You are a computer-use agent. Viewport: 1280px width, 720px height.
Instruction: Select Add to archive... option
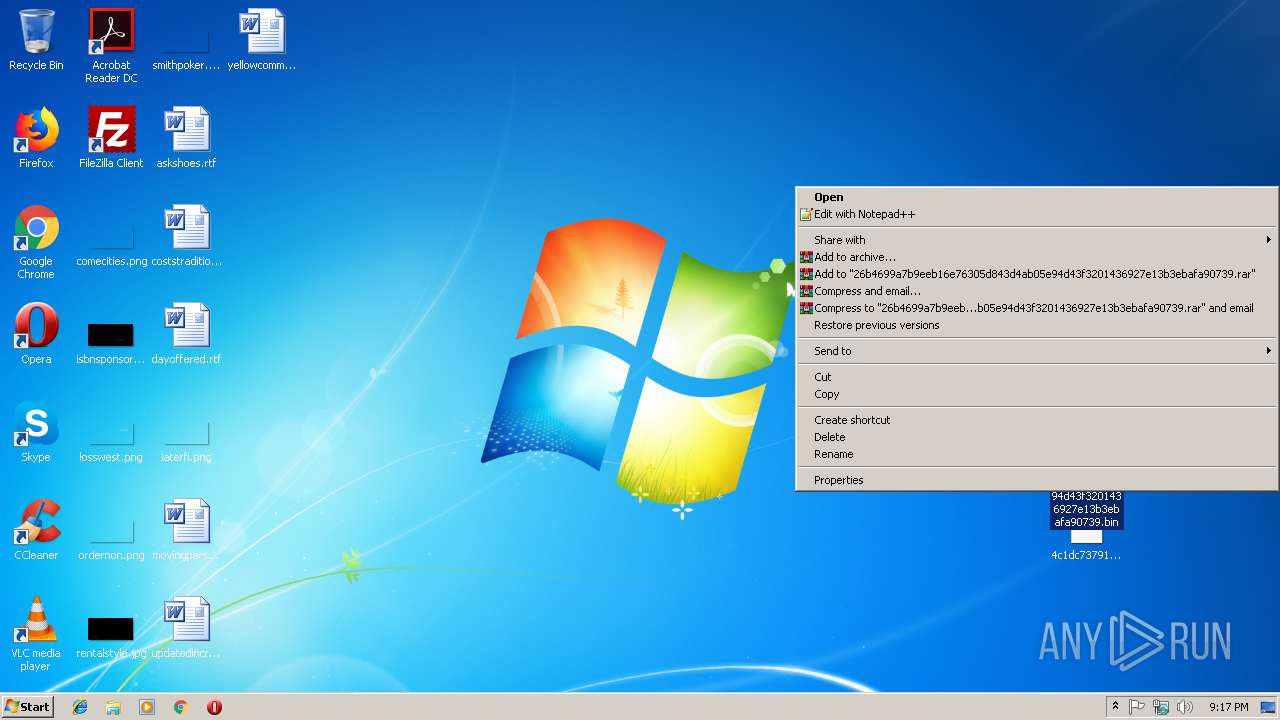tap(1037, 257)
